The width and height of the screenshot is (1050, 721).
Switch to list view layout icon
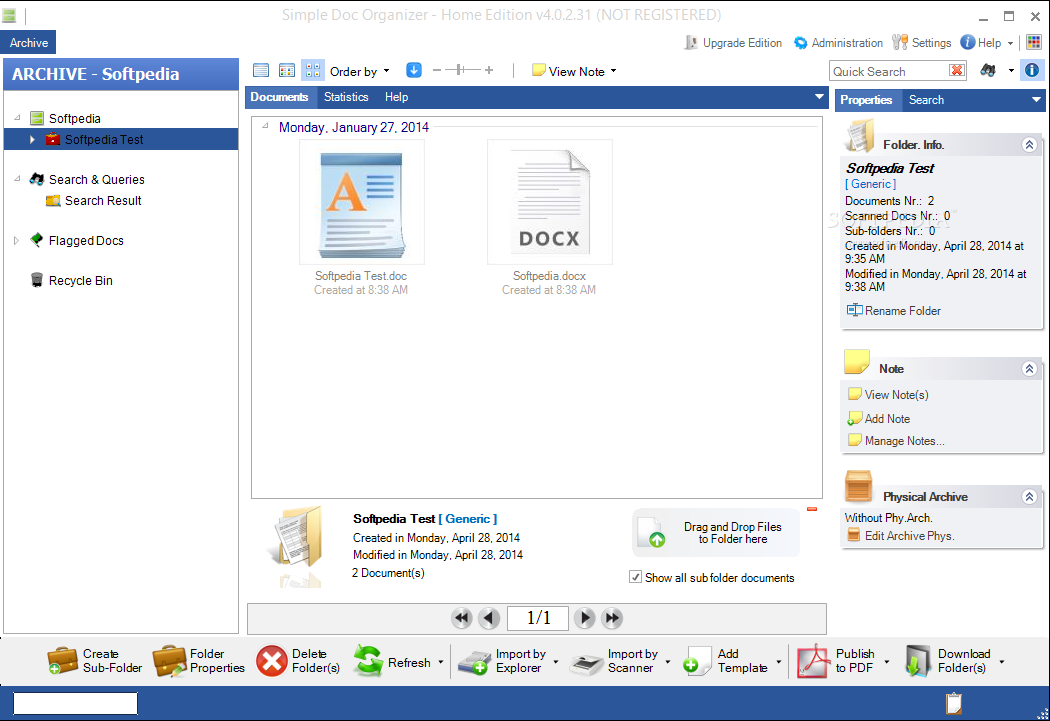click(x=261, y=70)
